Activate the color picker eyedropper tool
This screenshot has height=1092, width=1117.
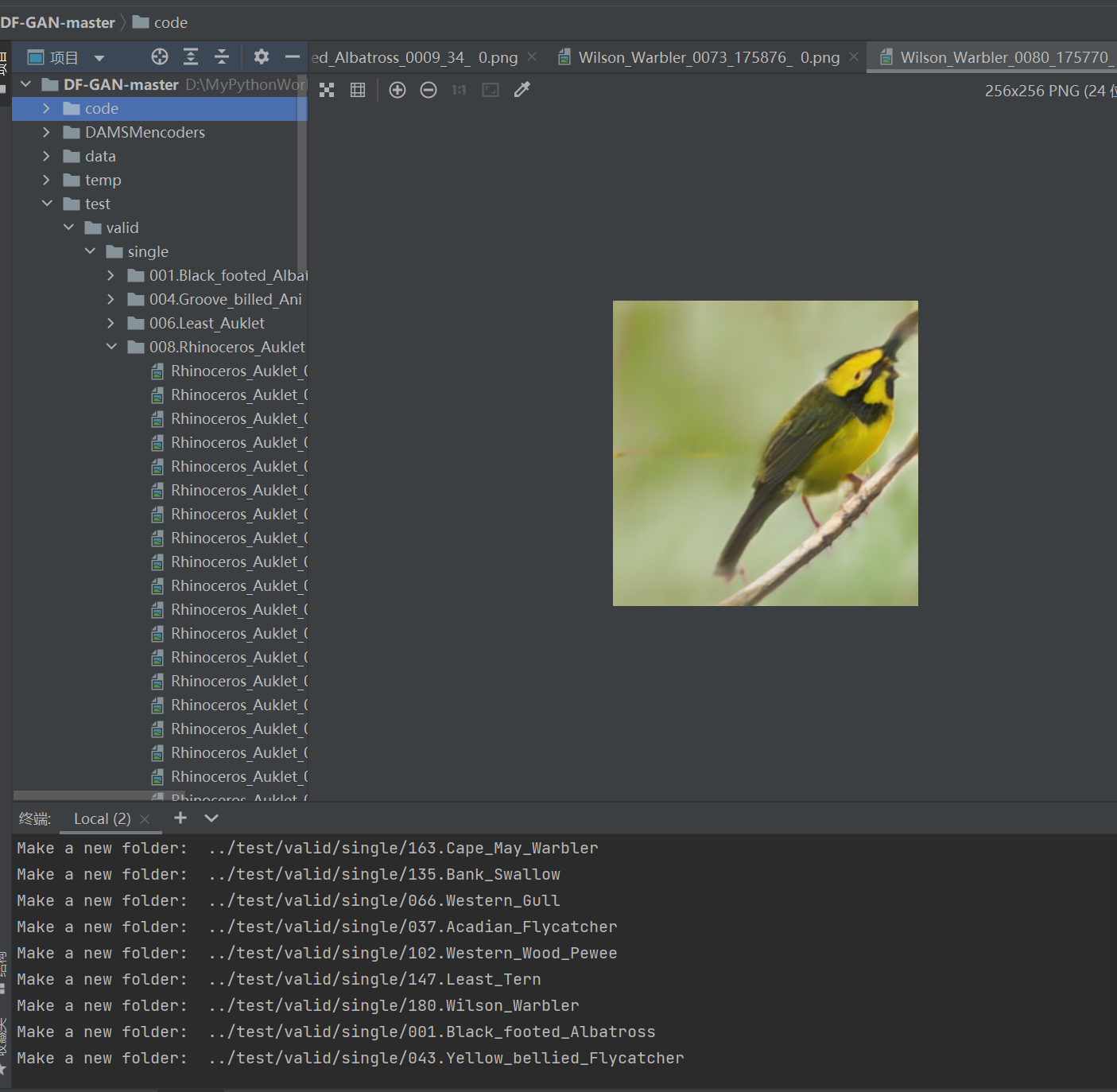tap(522, 90)
